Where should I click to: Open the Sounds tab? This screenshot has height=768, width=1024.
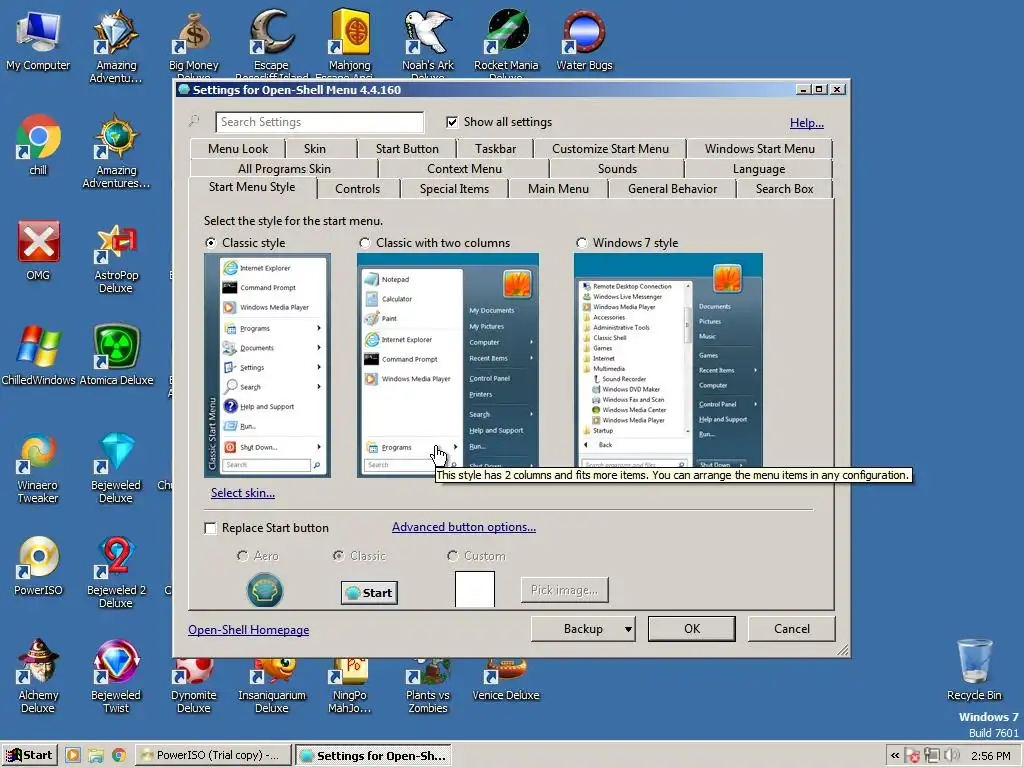click(x=617, y=168)
